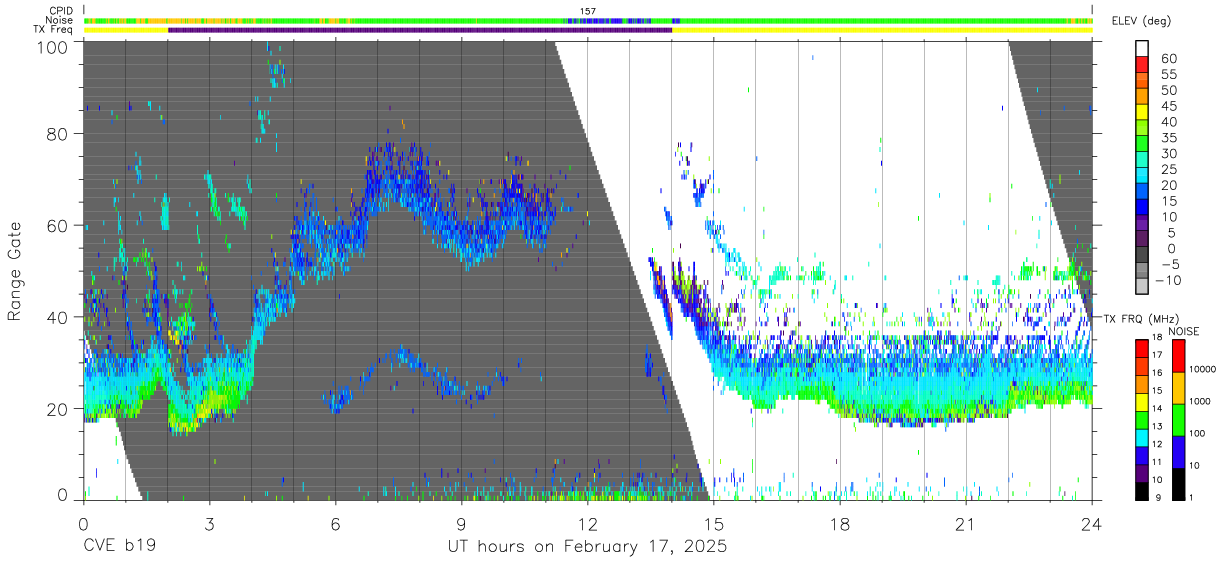Click the yellow TX FRQ swatch between 14 and 15
Image resolution: width=1228 pixels, height=567 pixels.
[x=1142, y=403]
